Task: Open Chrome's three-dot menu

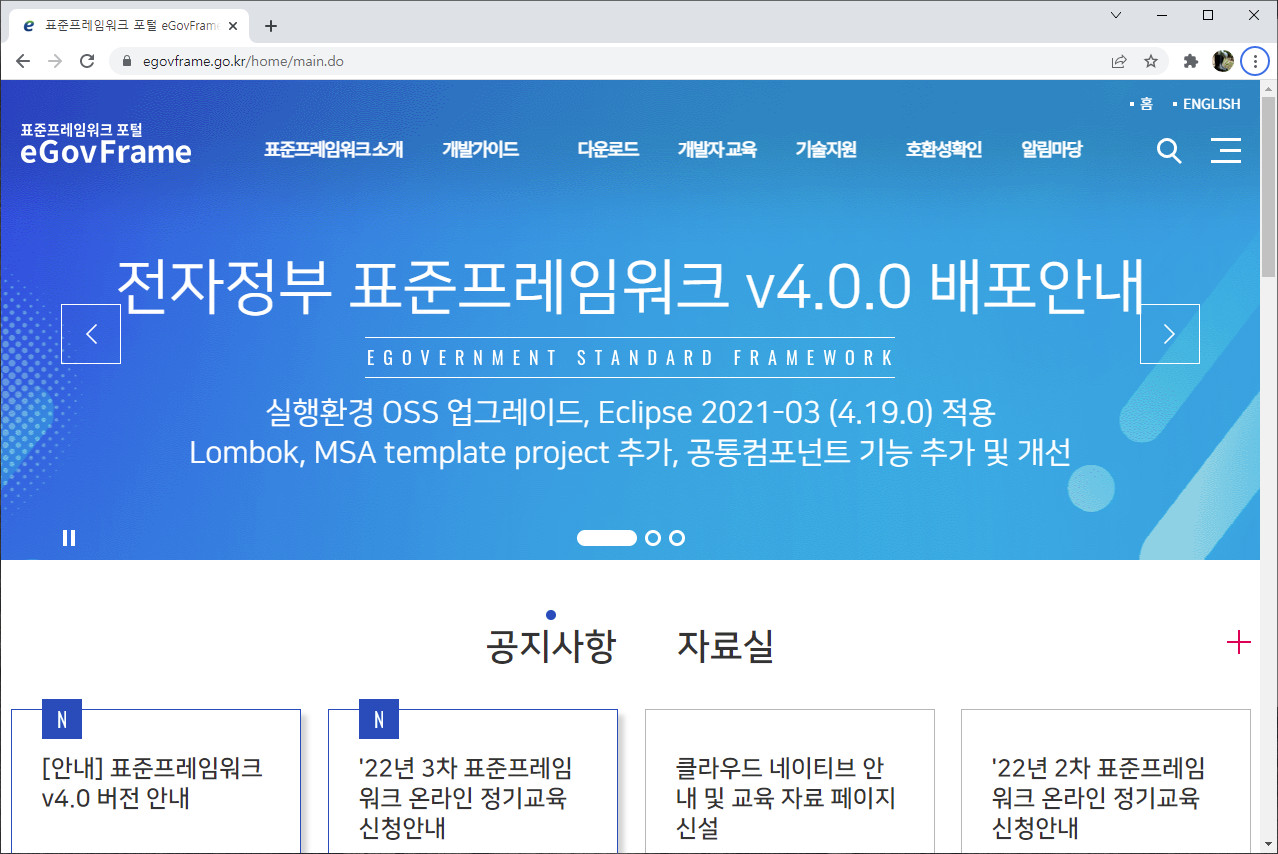Action: (x=1254, y=61)
